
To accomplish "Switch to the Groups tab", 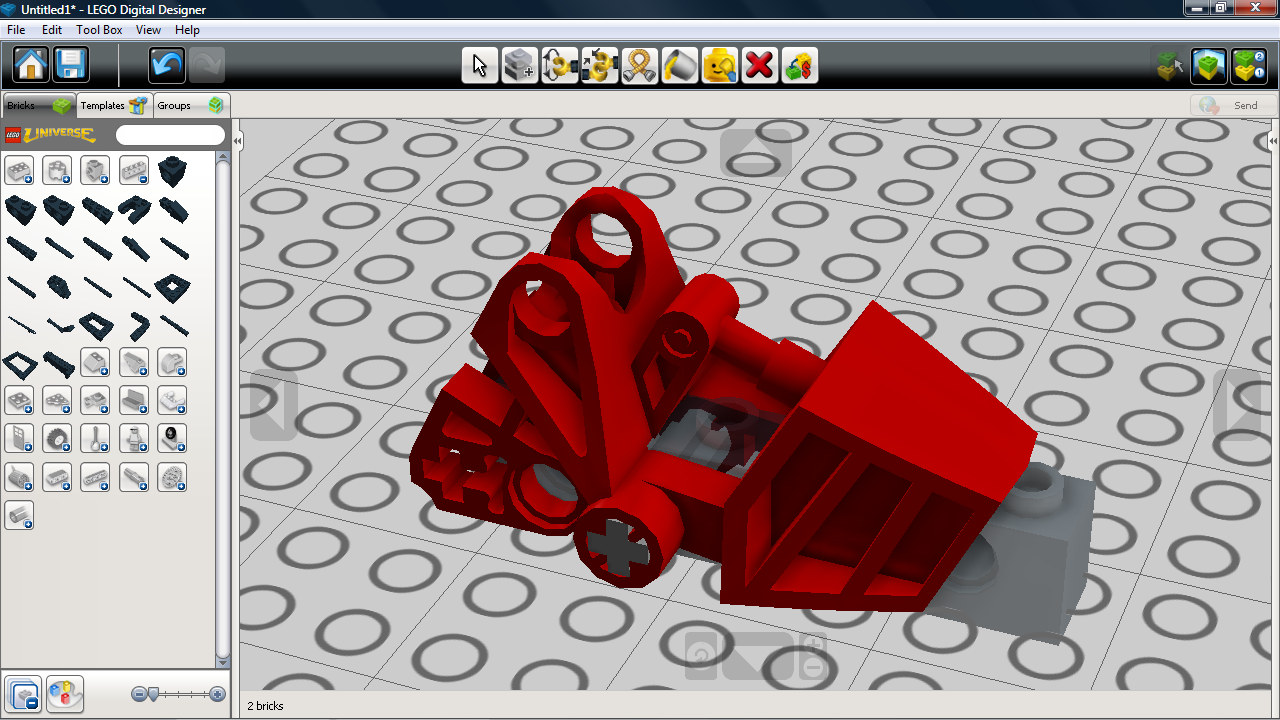I will point(192,105).
